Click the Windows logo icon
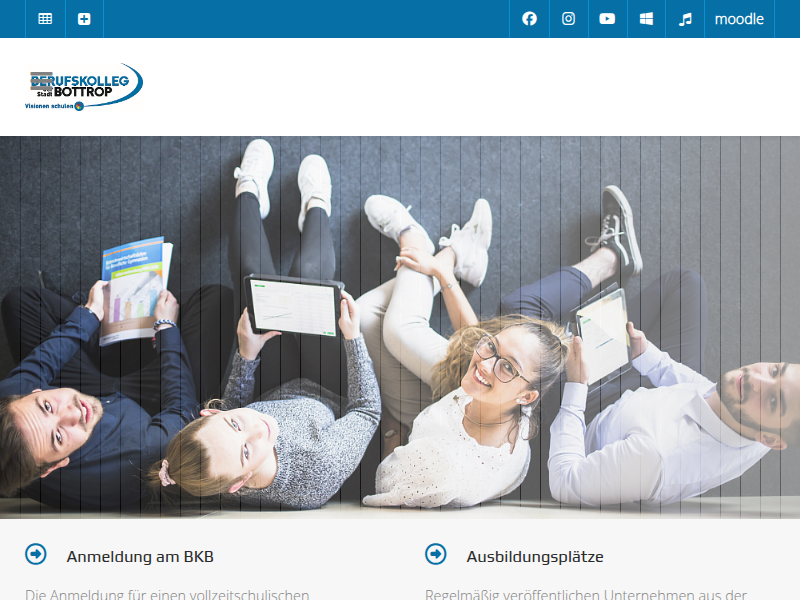Viewport: 800px width, 600px height. point(646,19)
